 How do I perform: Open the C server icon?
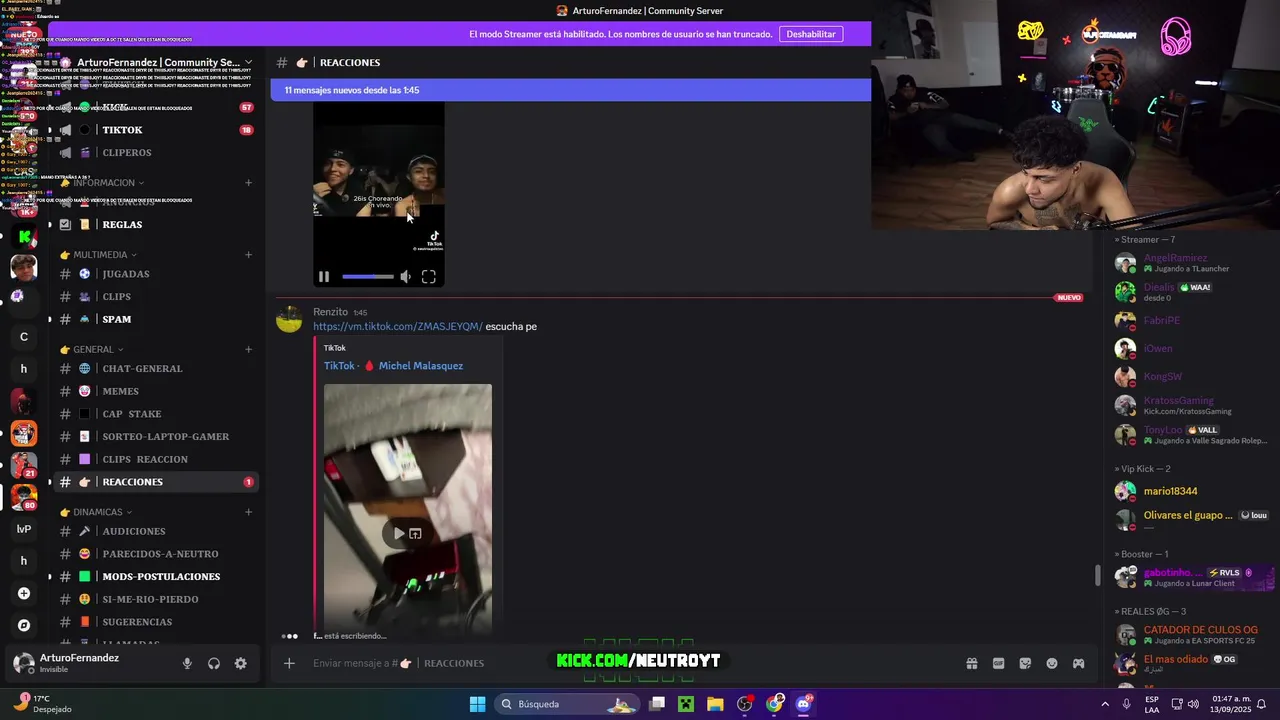click(24, 337)
